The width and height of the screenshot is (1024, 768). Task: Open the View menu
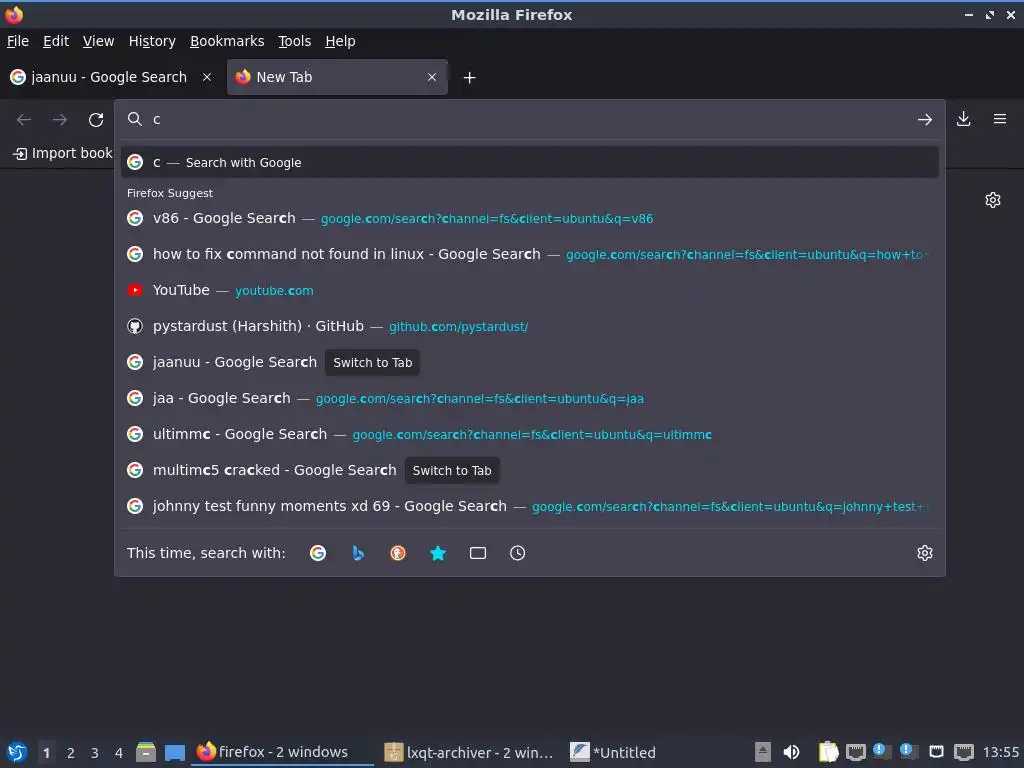point(99,41)
